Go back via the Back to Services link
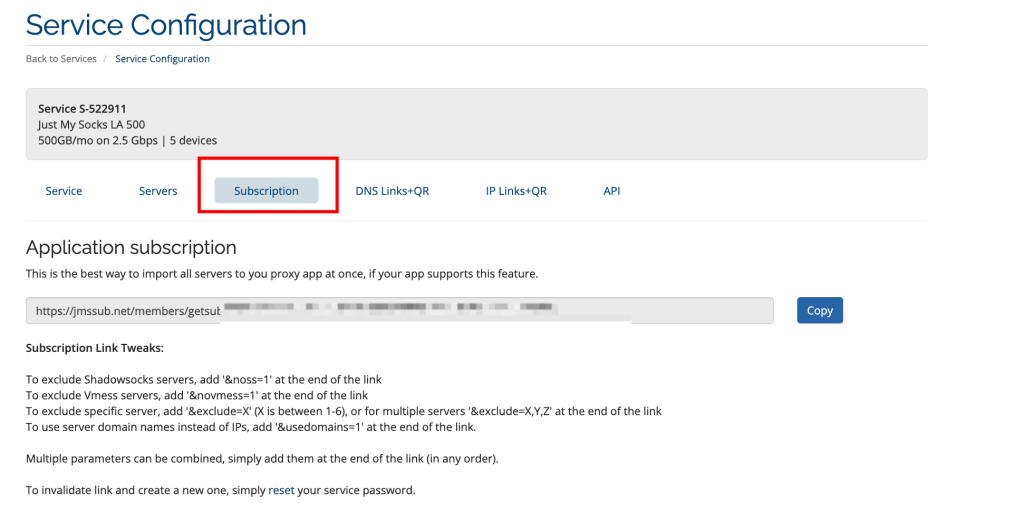The height and width of the screenshot is (511, 1024). pyautogui.click(x=61, y=59)
